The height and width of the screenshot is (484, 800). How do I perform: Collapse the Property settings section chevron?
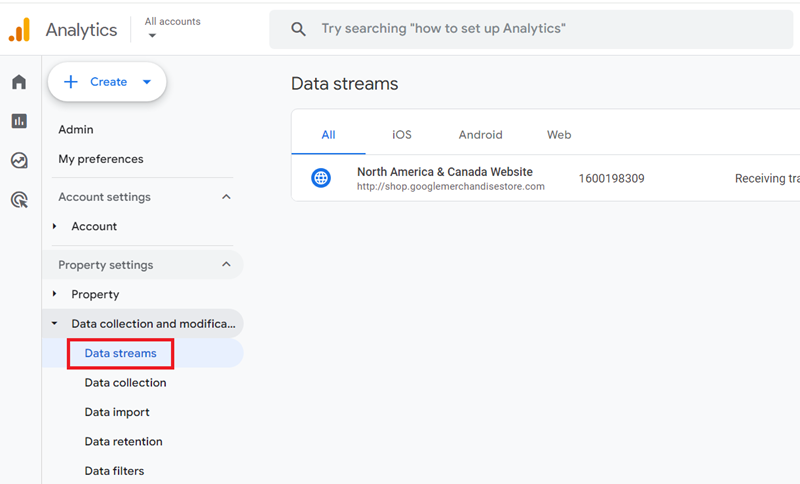click(x=227, y=264)
